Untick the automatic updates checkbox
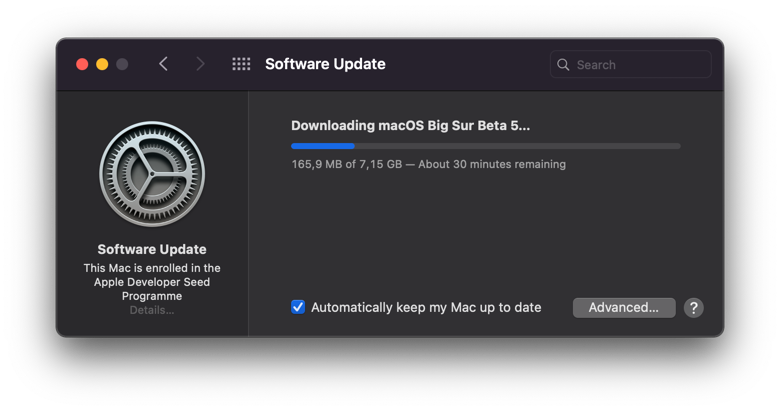780x411 pixels. 298,307
